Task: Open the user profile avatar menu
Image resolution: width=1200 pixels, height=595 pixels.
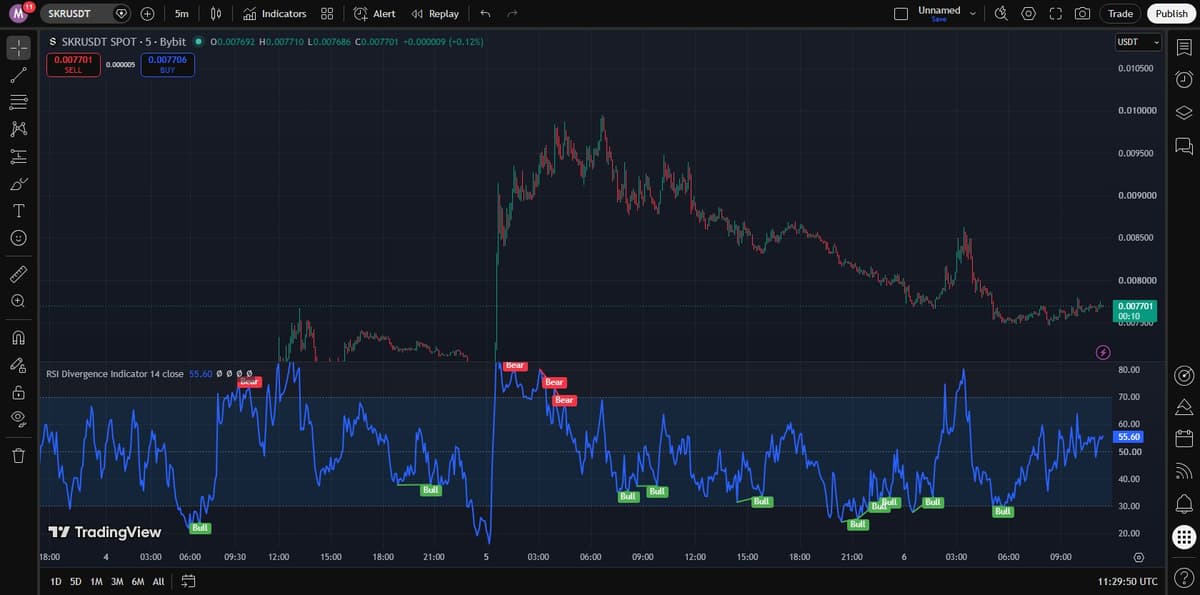Action: point(18,13)
